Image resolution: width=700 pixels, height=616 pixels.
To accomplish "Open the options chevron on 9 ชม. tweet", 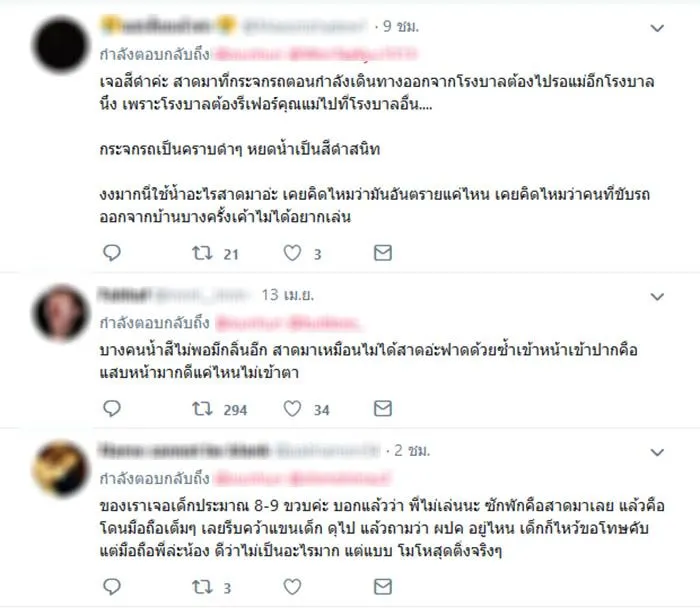I will (x=657, y=29).
